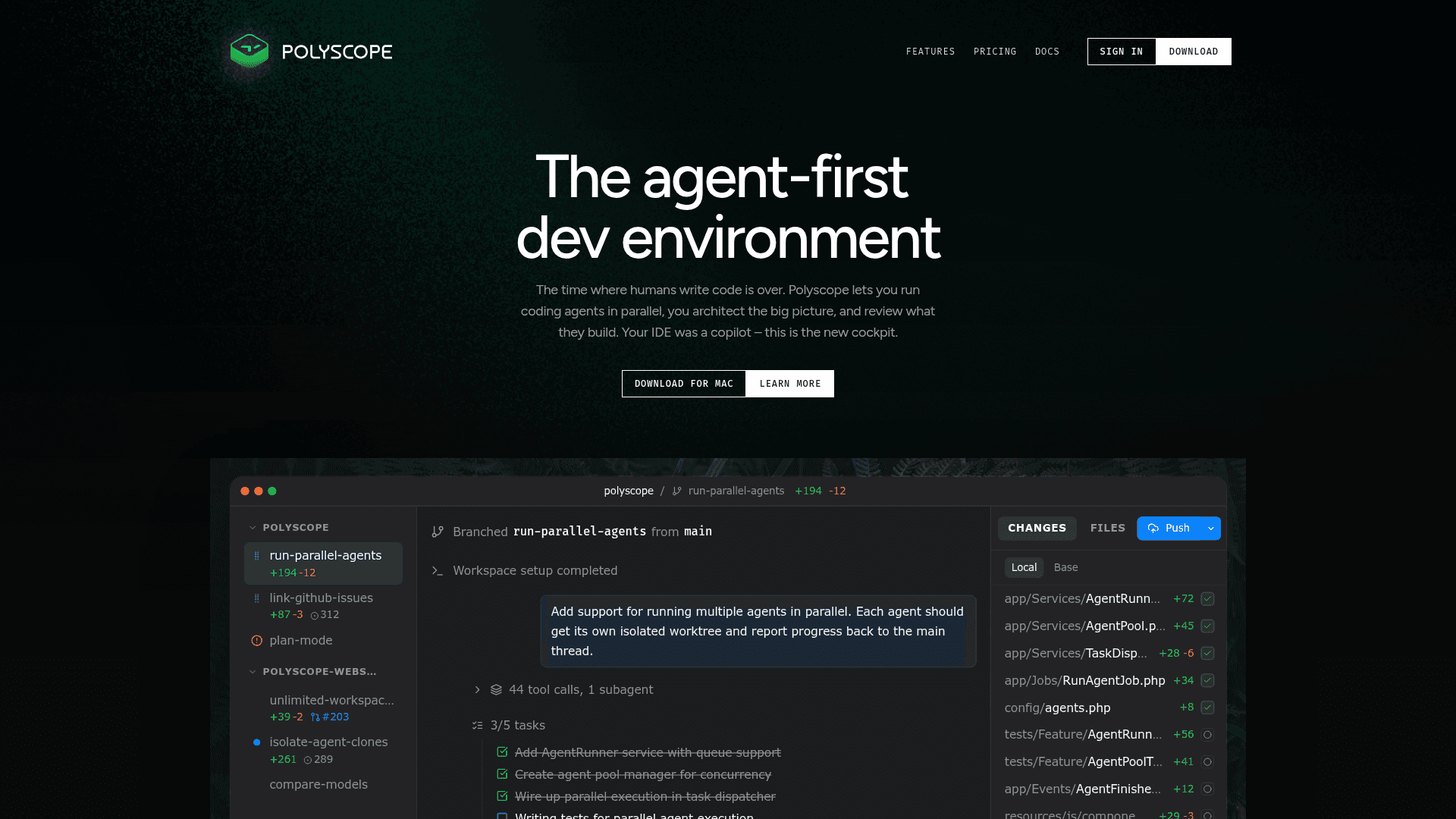Click the cloud upload icon on the Push button
This screenshot has width=1456, height=819.
click(x=1153, y=529)
